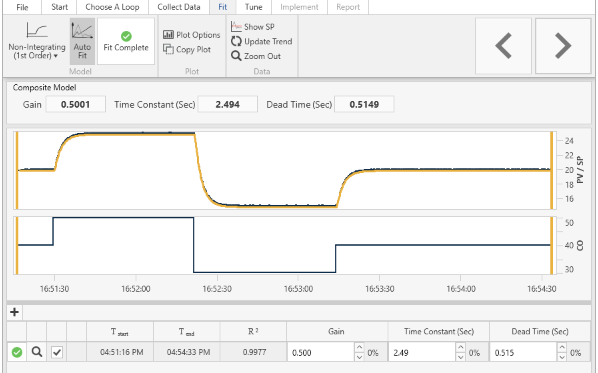The image size is (598, 373).
Task: Click composite Time Constant value 2.494
Action: coord(228,105)
